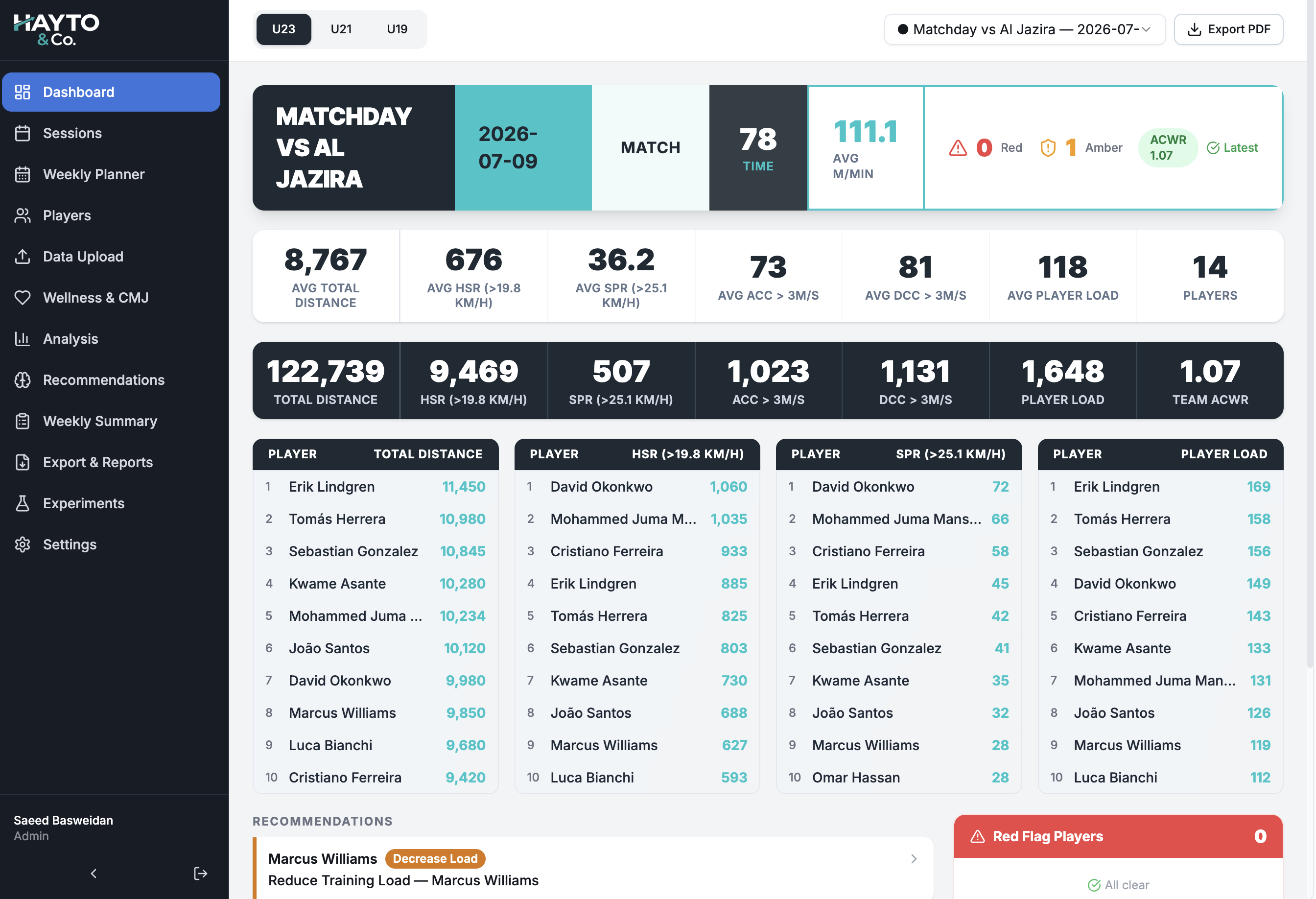Screen dimensions: 1316x899
Task: Click the All clear check icon
Action: 1094,885
